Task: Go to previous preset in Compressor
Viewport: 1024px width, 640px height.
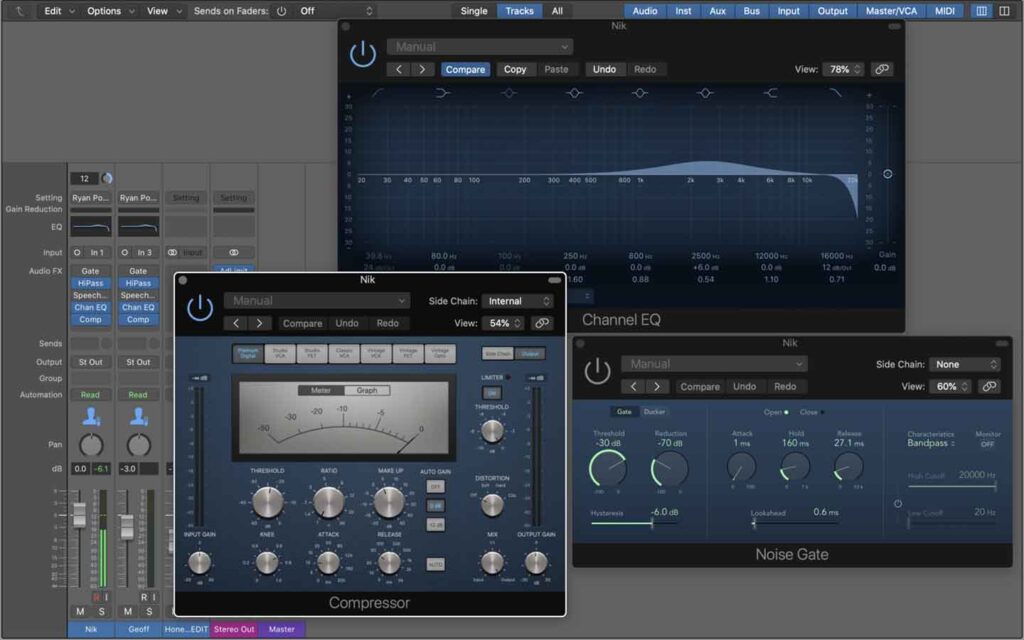Action: [x=236, y=323]
